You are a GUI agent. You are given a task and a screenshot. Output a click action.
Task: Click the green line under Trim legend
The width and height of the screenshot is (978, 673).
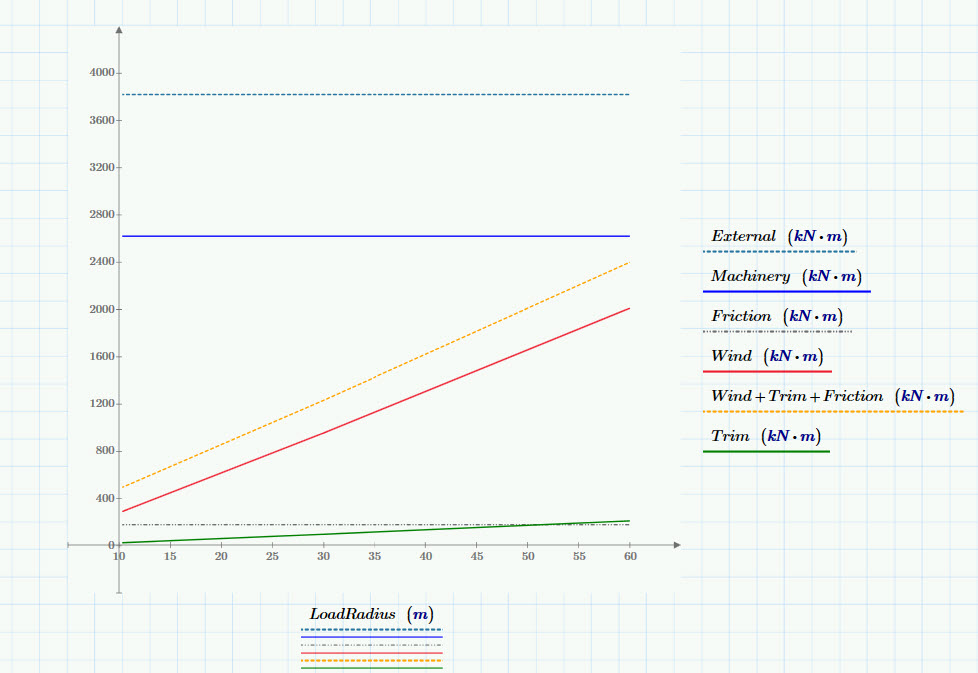[766, 451]
